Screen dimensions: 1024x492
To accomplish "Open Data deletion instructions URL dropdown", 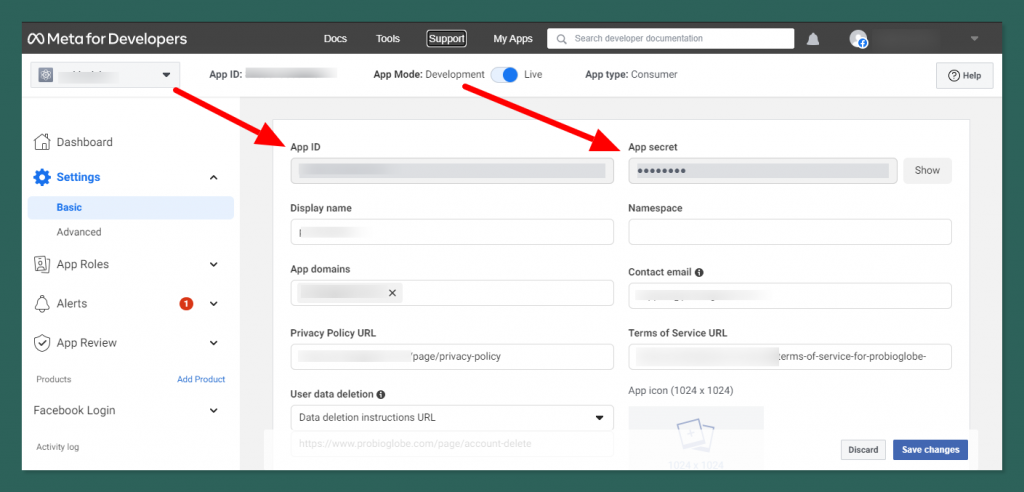I will (x=452, y=418).
